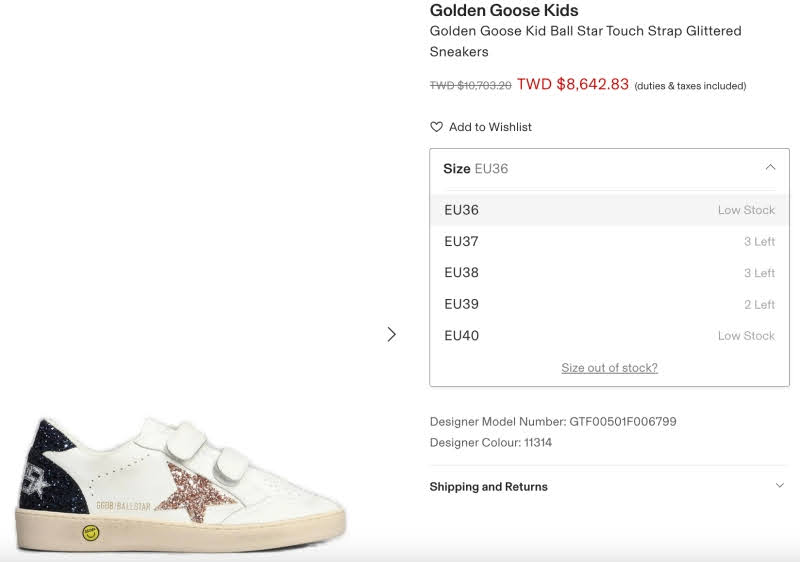Image resolution: width=800 pixels, height=562 pixels.
Task: Open the 'Size out of stock?' link
Action: 609,368
